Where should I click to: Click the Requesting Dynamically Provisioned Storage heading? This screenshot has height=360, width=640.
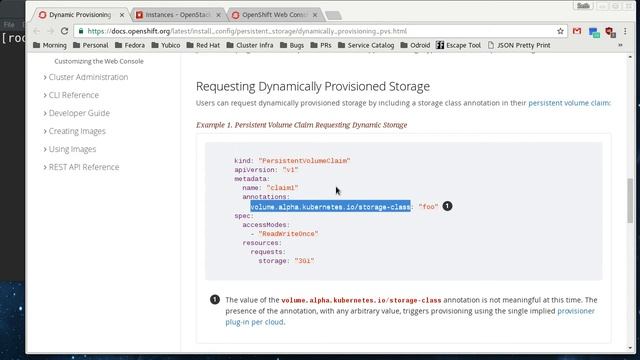(x=313, y=87)
